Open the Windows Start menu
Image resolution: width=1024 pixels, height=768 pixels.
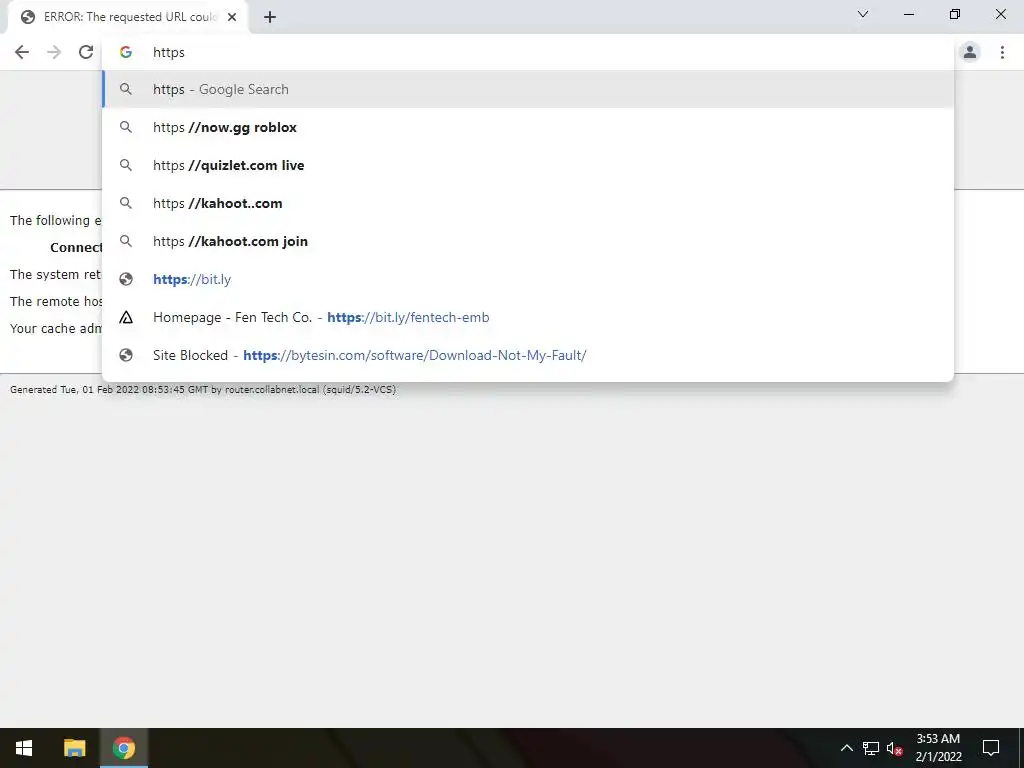[x=24, y=748]
